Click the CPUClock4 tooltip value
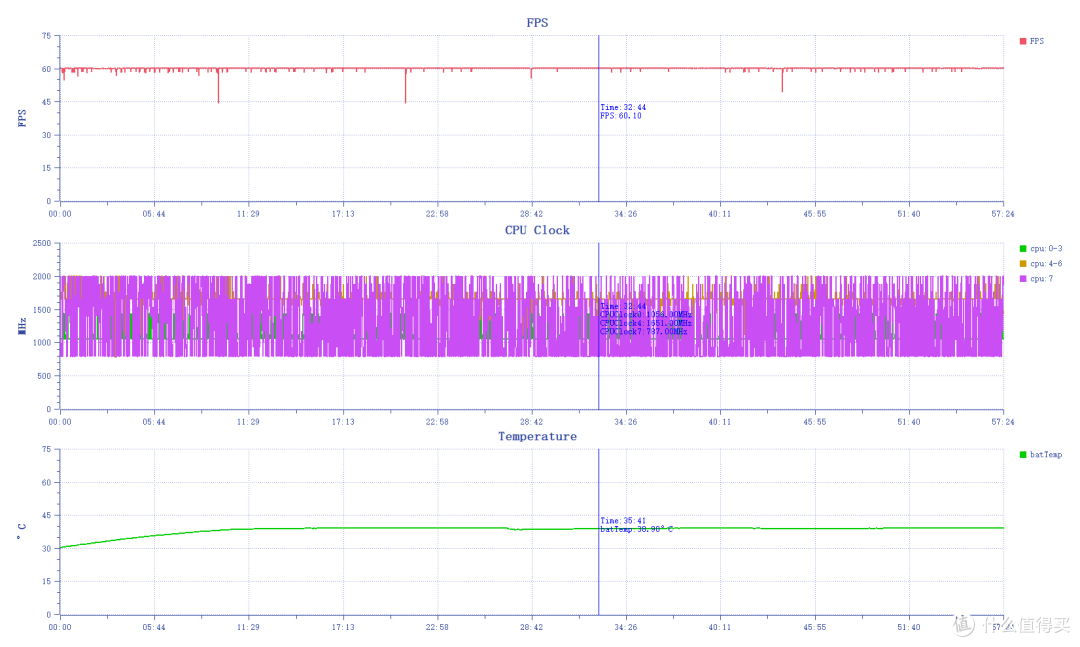Viewport: 1080px width, 647px height. coord(646,323)
